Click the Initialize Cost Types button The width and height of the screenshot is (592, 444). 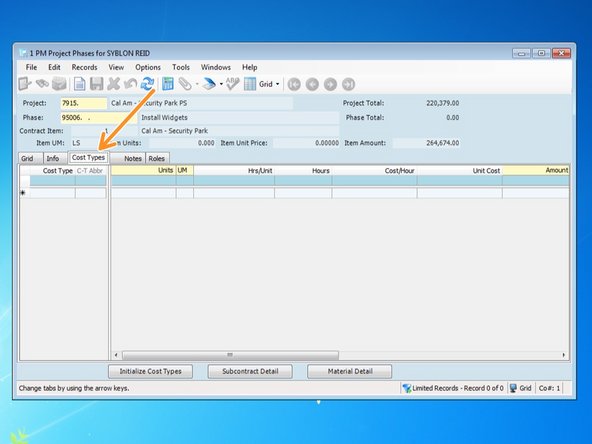tap(151, 372)
